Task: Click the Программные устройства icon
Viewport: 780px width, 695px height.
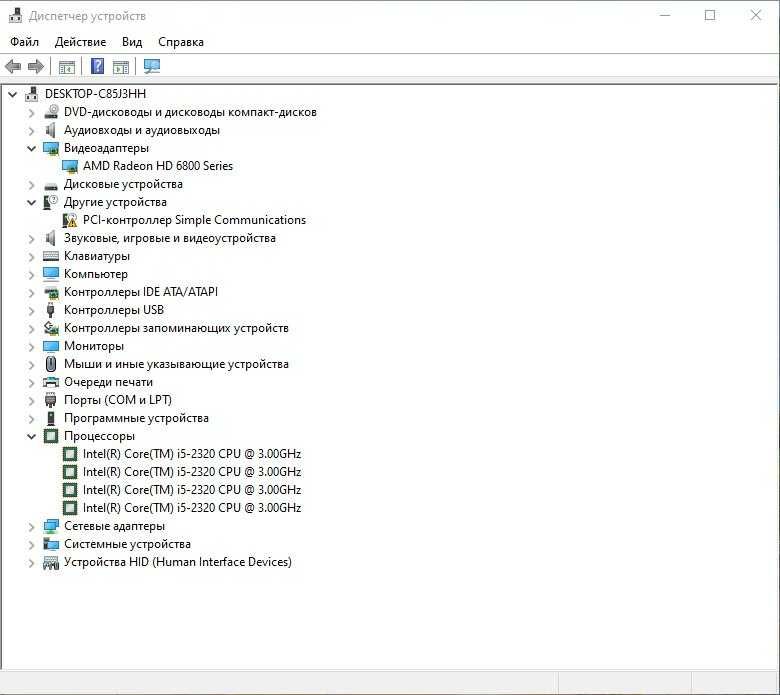Action: click(50, 418)
